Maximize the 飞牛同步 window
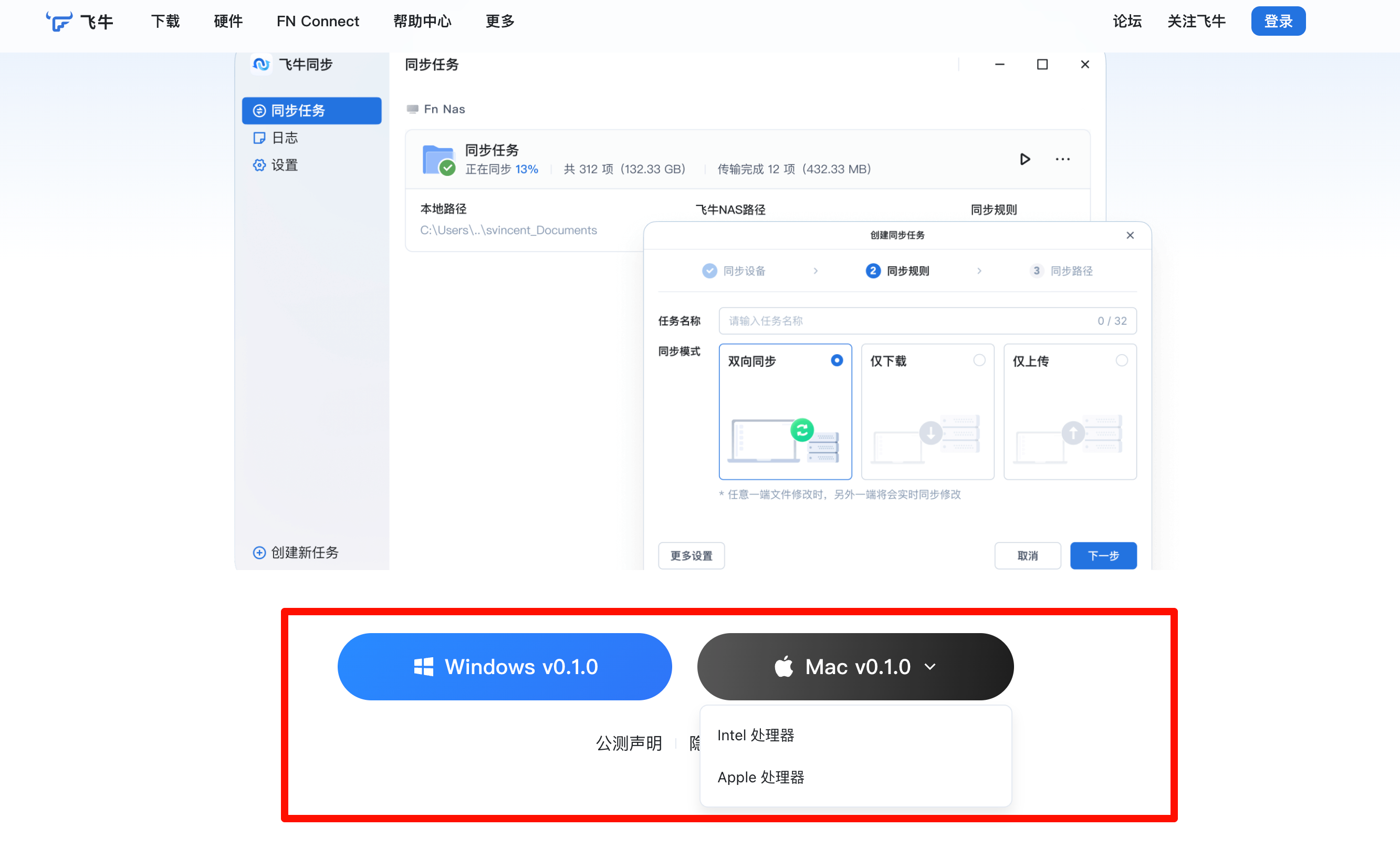Screen dimensions: 1400x848 [x=1042, y=64]
